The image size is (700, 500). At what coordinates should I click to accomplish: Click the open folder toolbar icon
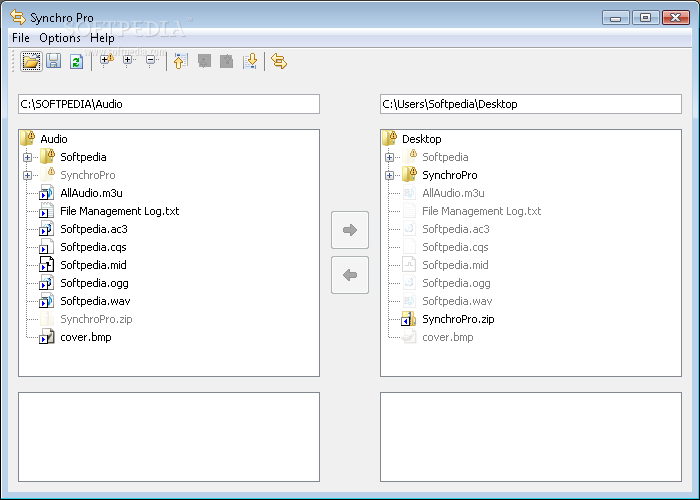(x=31, y=61)
